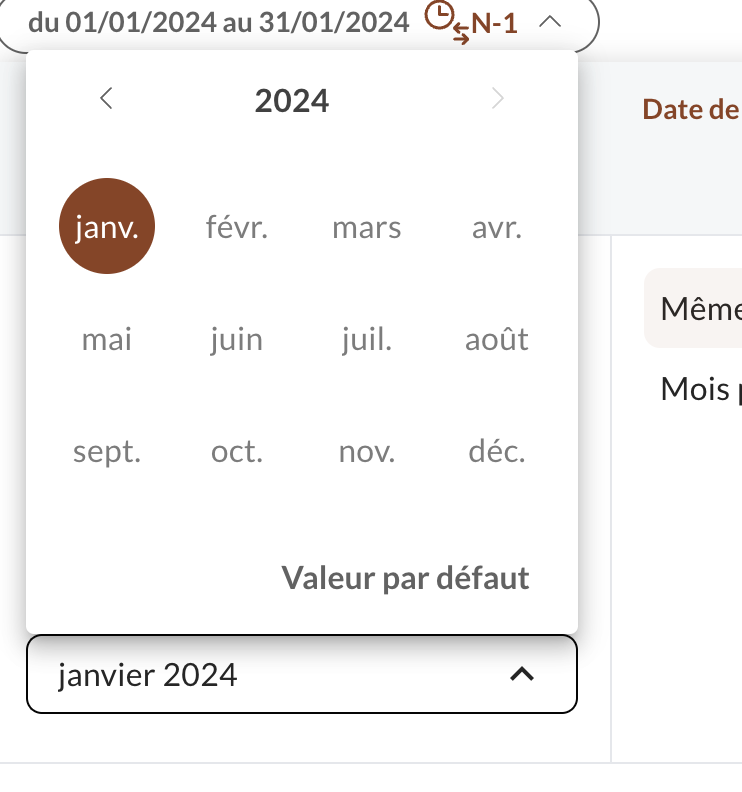
Task: Pick août month
Action: pyautogui.click(x=497, y=339)
